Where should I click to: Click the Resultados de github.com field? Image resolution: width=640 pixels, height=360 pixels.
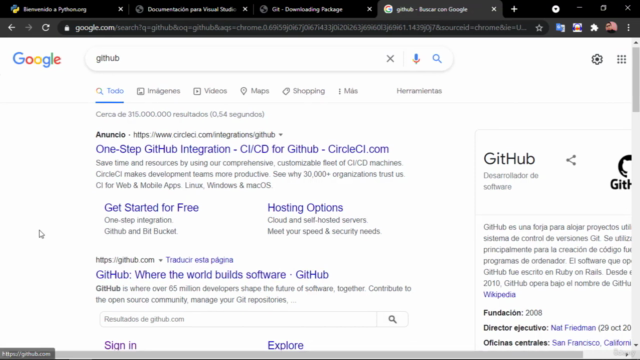pos(238,319)
